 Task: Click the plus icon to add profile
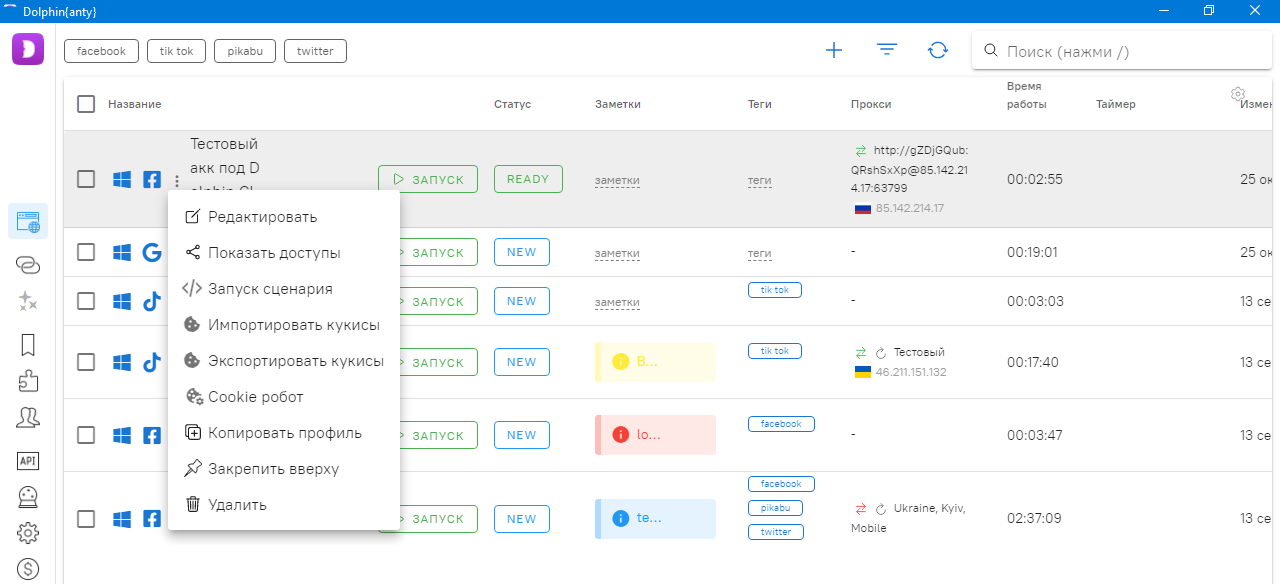coord(834,50)
